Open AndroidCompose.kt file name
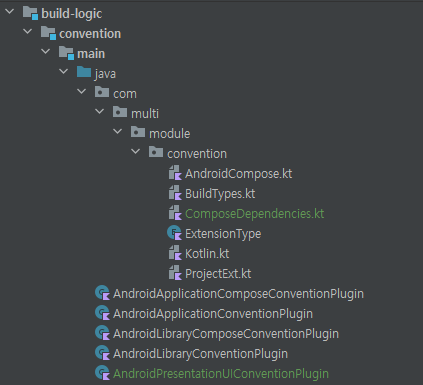 click(239, 174)
